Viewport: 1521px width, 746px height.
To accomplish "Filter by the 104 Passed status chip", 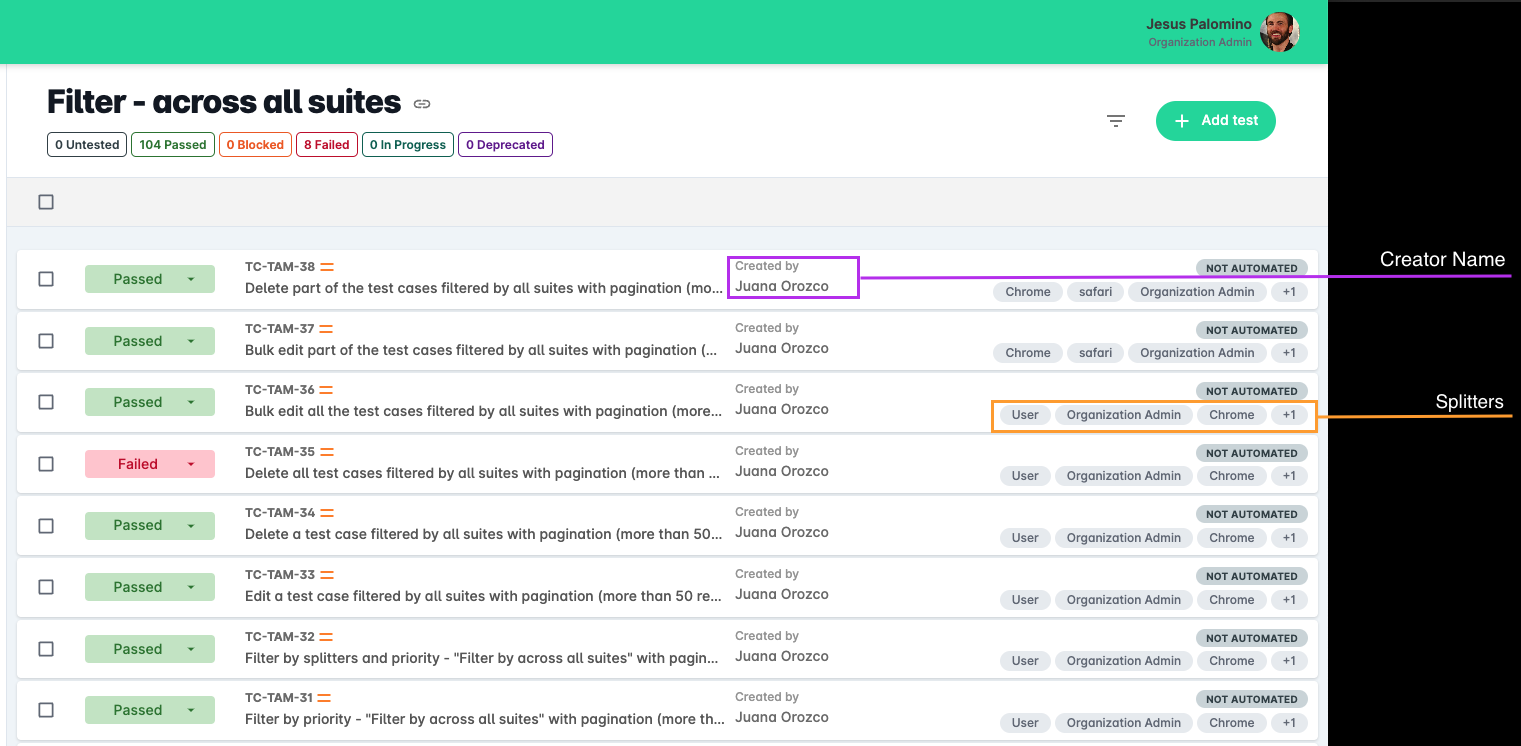I will tap(173, 145).
